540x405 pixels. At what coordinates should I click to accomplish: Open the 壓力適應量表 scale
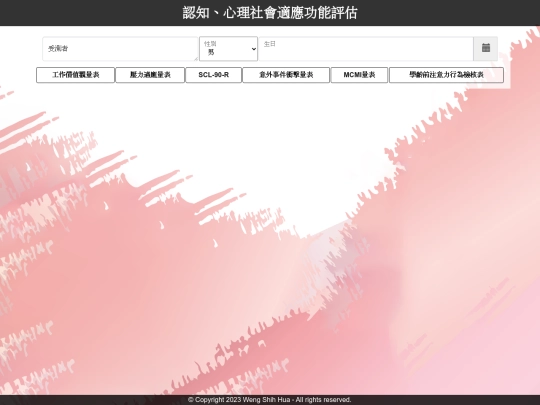[150, 75]
